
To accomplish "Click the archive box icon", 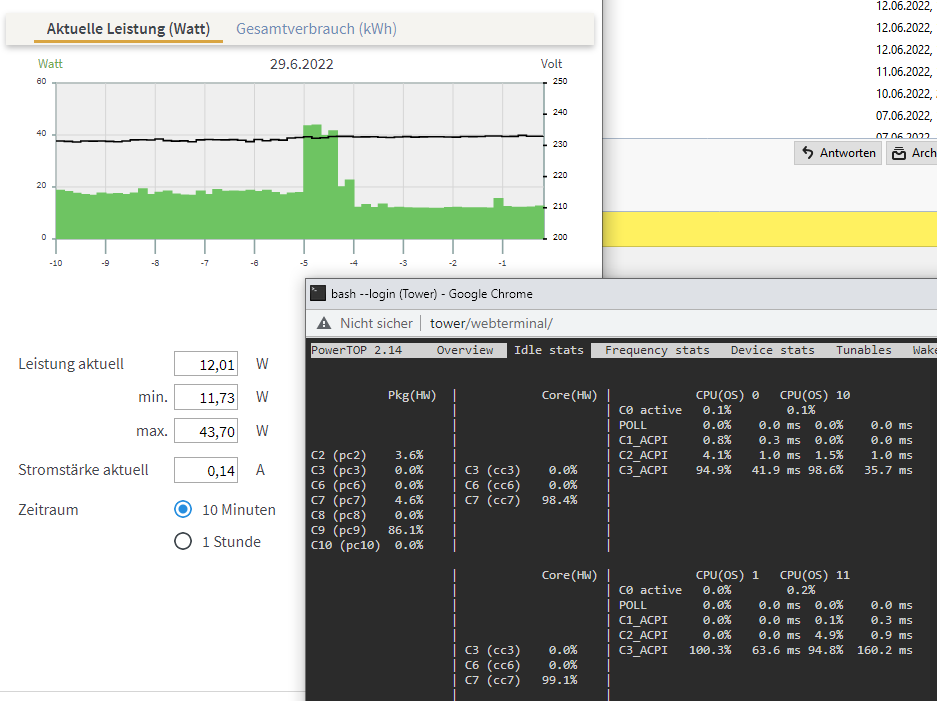I will (x=899, y=154).
